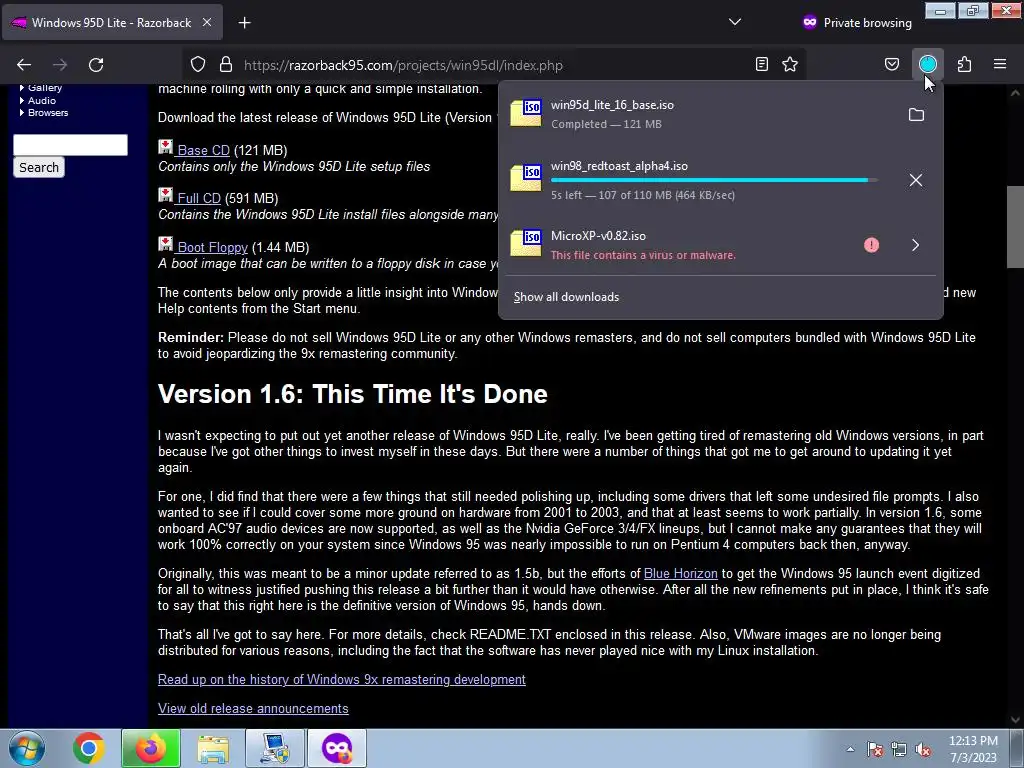Click the network tray icon
Image resolution: width=1024 pixels, height=768 pixels.
point(899,749)
